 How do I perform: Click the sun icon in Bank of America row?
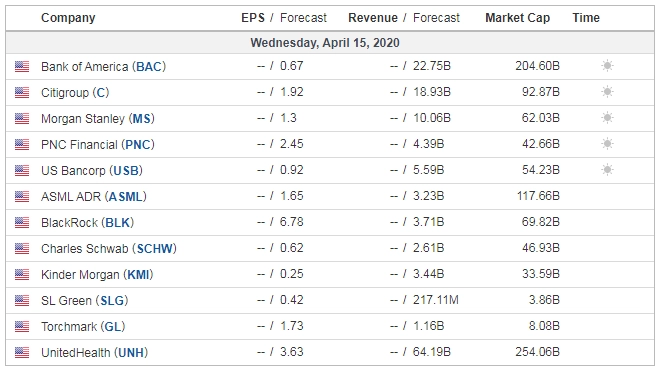(x=607, y=66)
